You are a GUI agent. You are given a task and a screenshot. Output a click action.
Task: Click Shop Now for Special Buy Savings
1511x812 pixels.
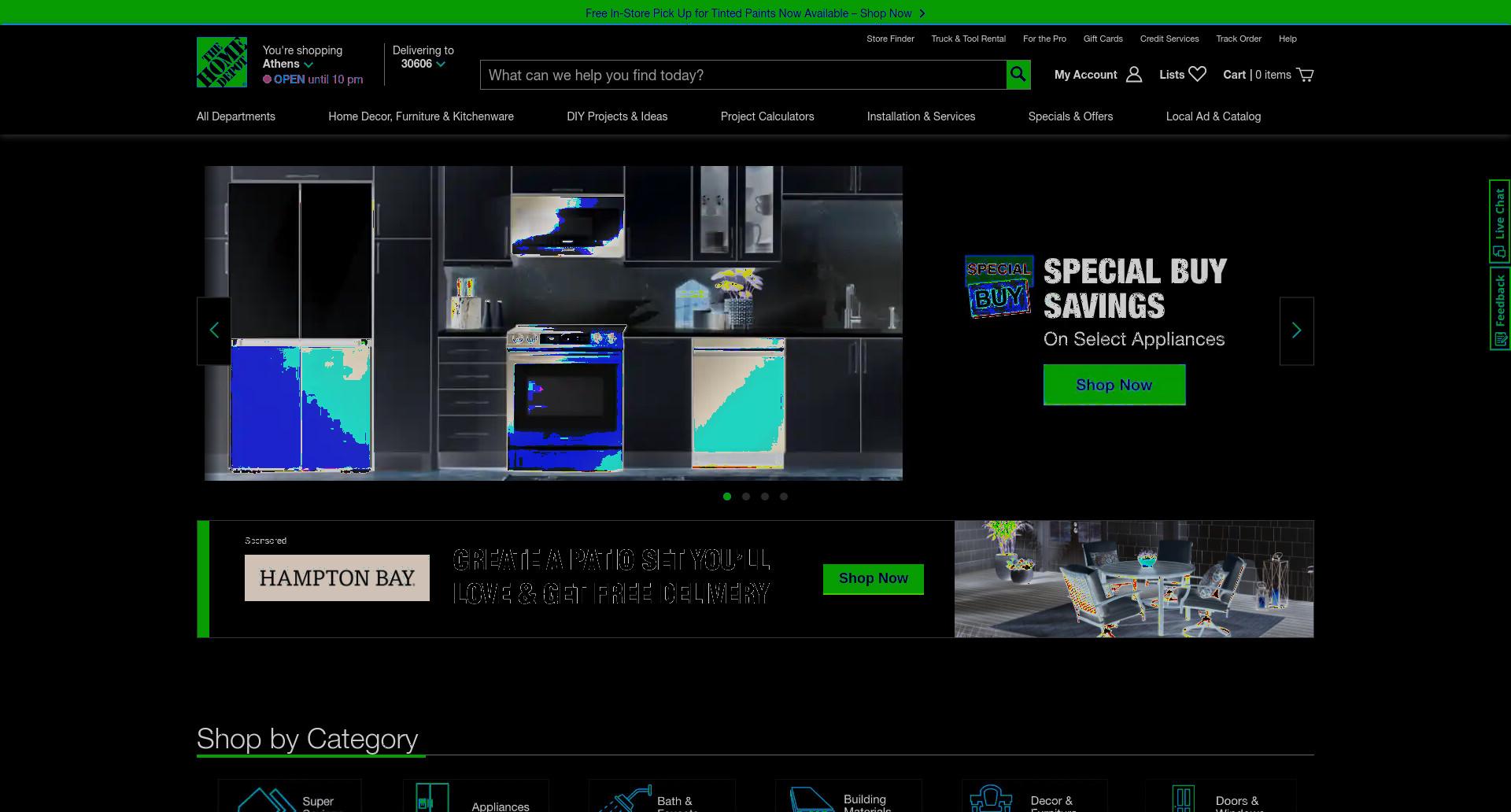click(x=1114, y=385)
